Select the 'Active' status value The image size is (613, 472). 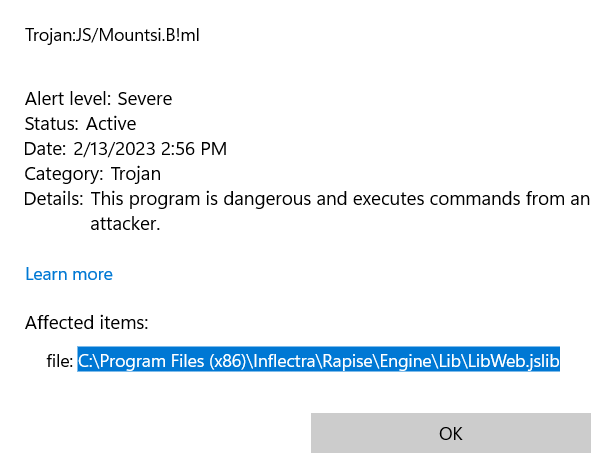tap(111, 124)
